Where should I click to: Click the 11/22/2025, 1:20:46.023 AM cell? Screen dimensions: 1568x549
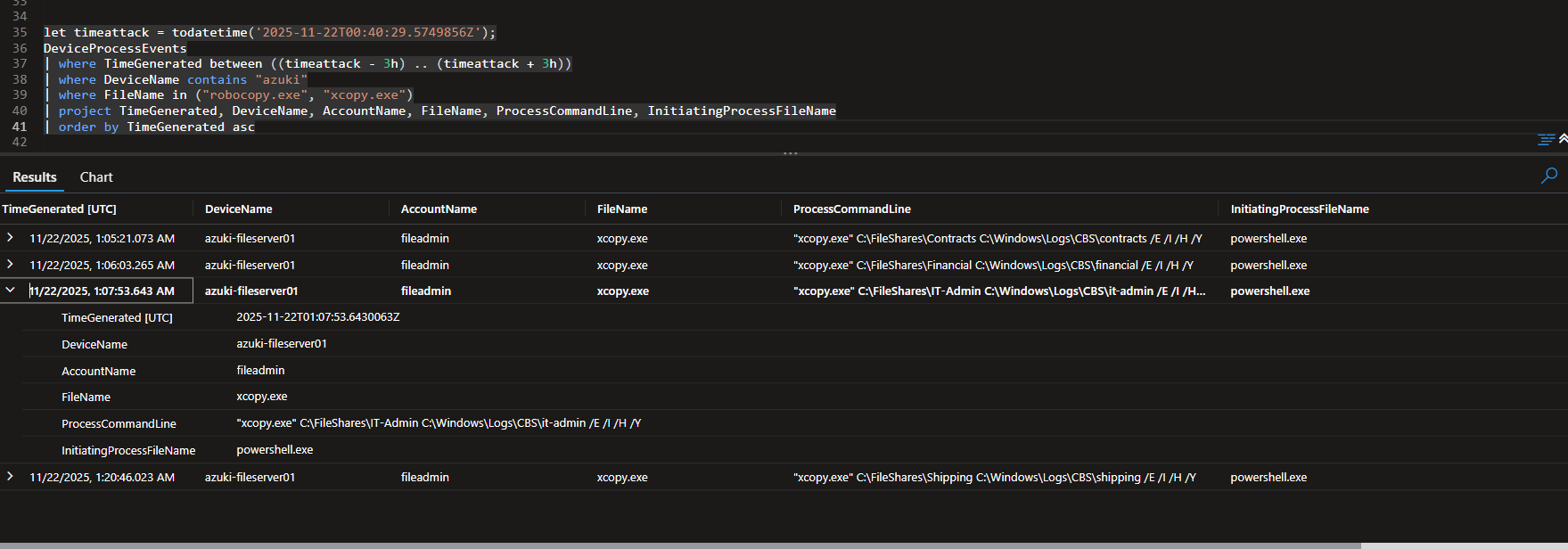[102, 477]
